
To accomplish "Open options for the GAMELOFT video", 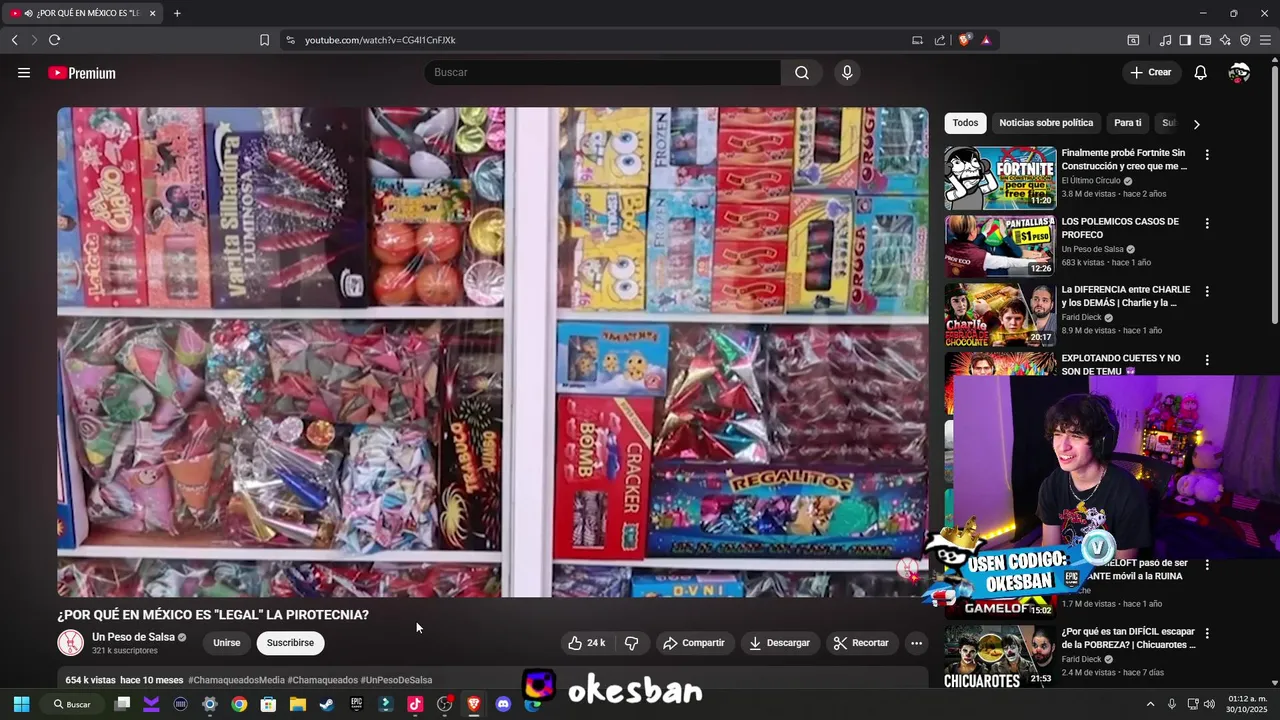I will coord(1207,565).
